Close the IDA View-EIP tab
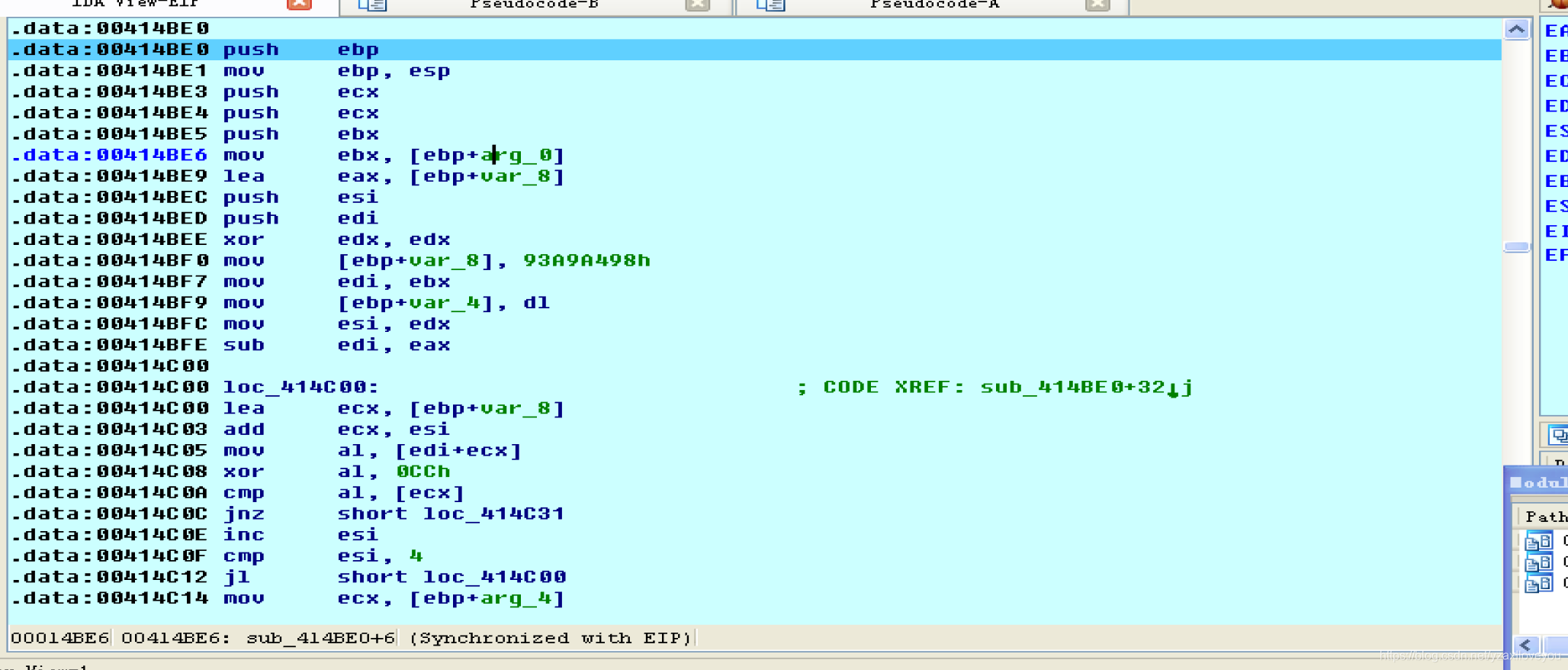Screen dimensions: 1568x670 [x=299, y=5]
